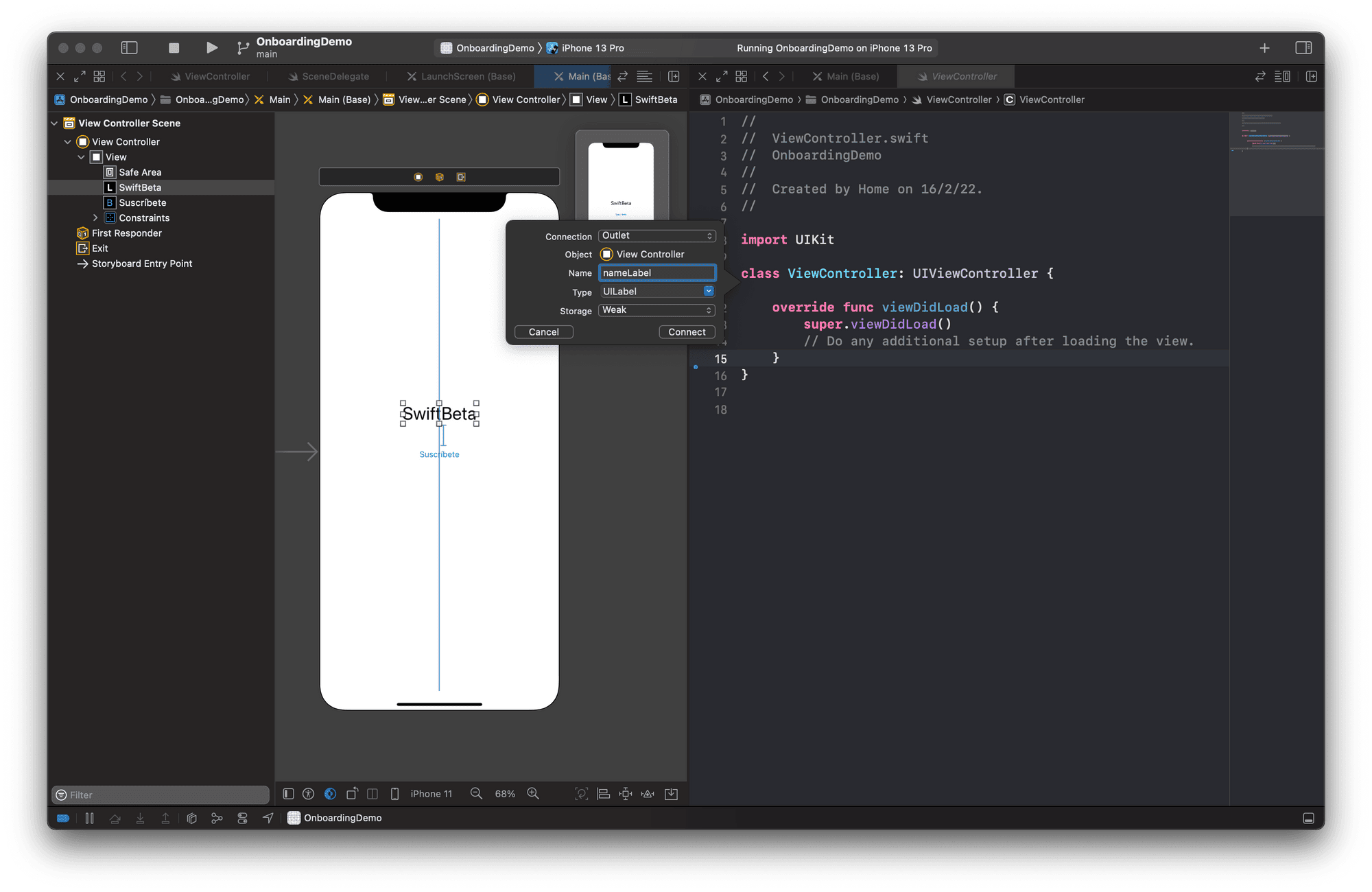The height and width of the screenshot is (892, 1372).
Task: Stop the running app
Action: (x=174, y=47)
